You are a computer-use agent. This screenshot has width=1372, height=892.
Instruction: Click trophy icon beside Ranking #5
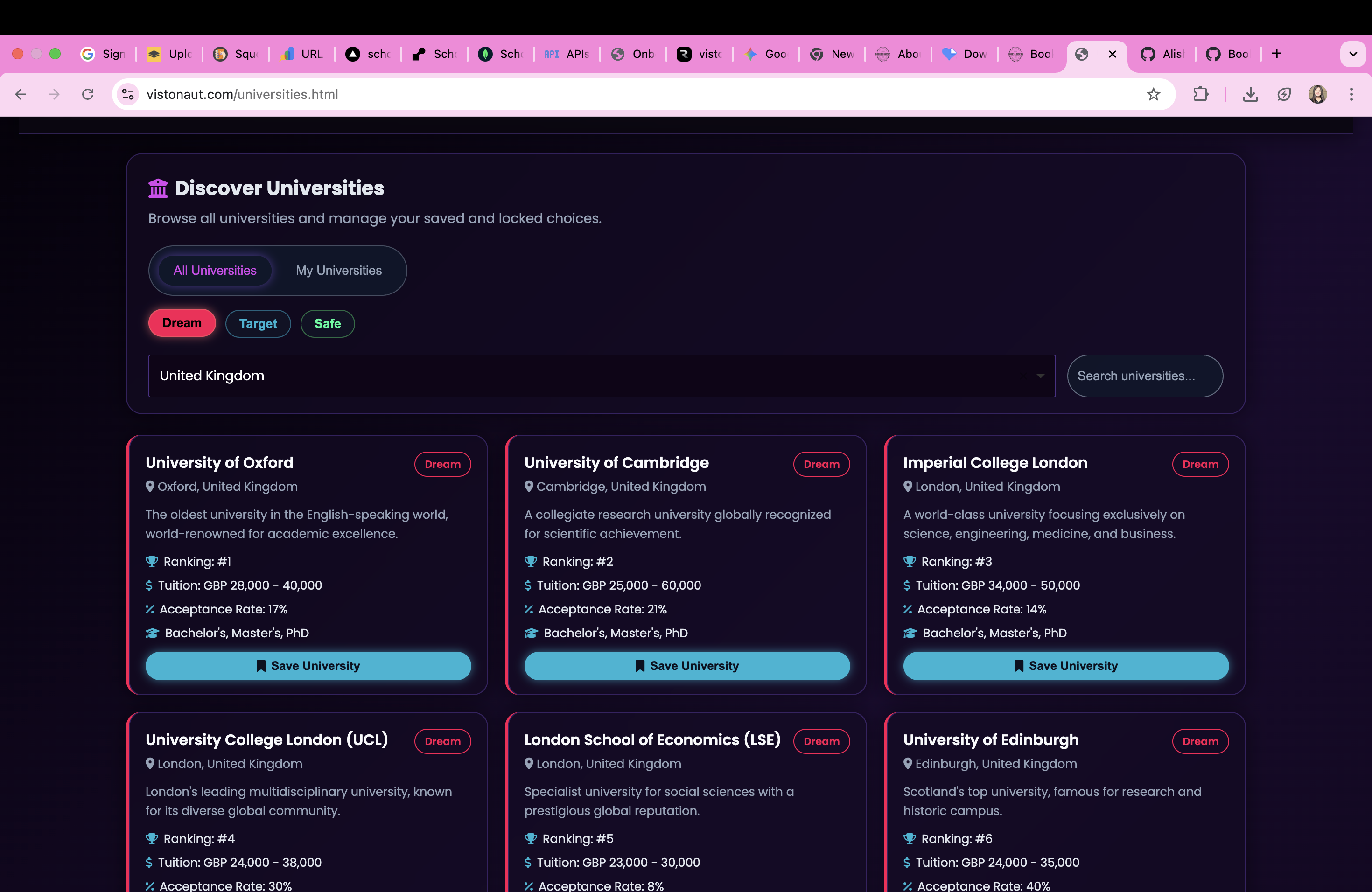coord(530,838)
